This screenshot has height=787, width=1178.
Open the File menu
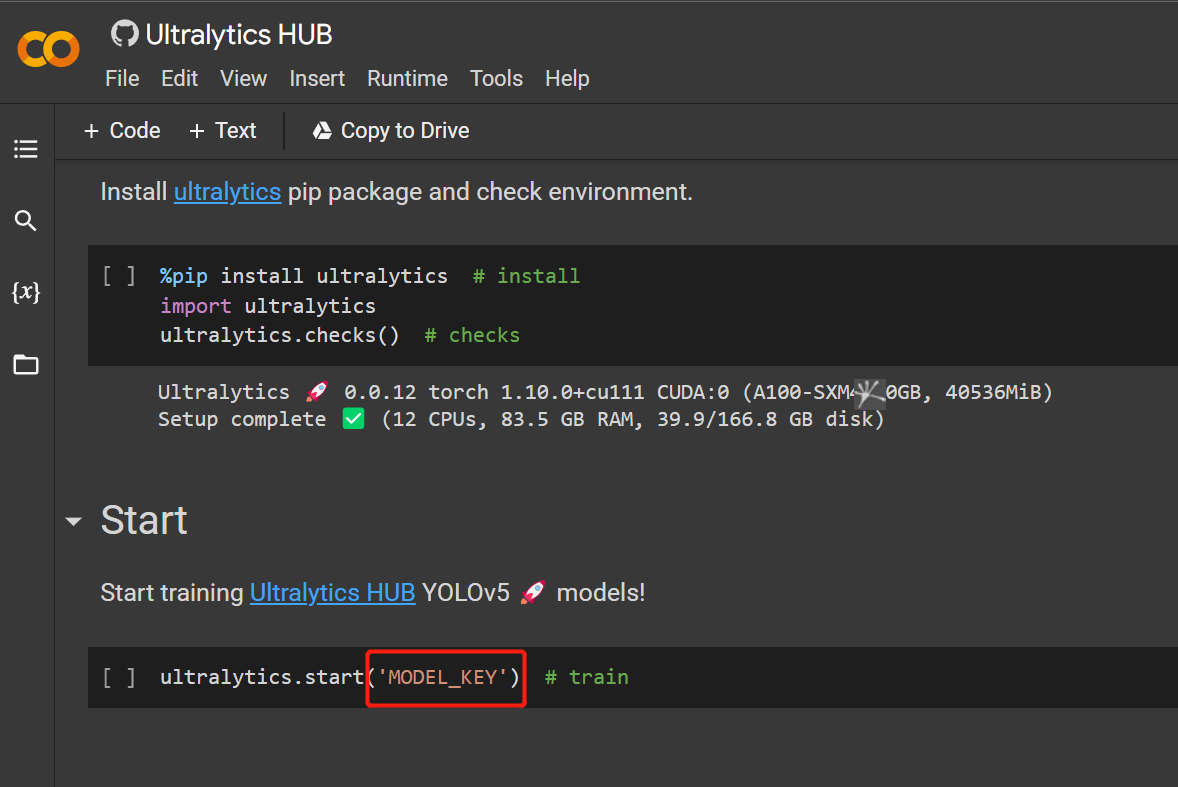122,78
